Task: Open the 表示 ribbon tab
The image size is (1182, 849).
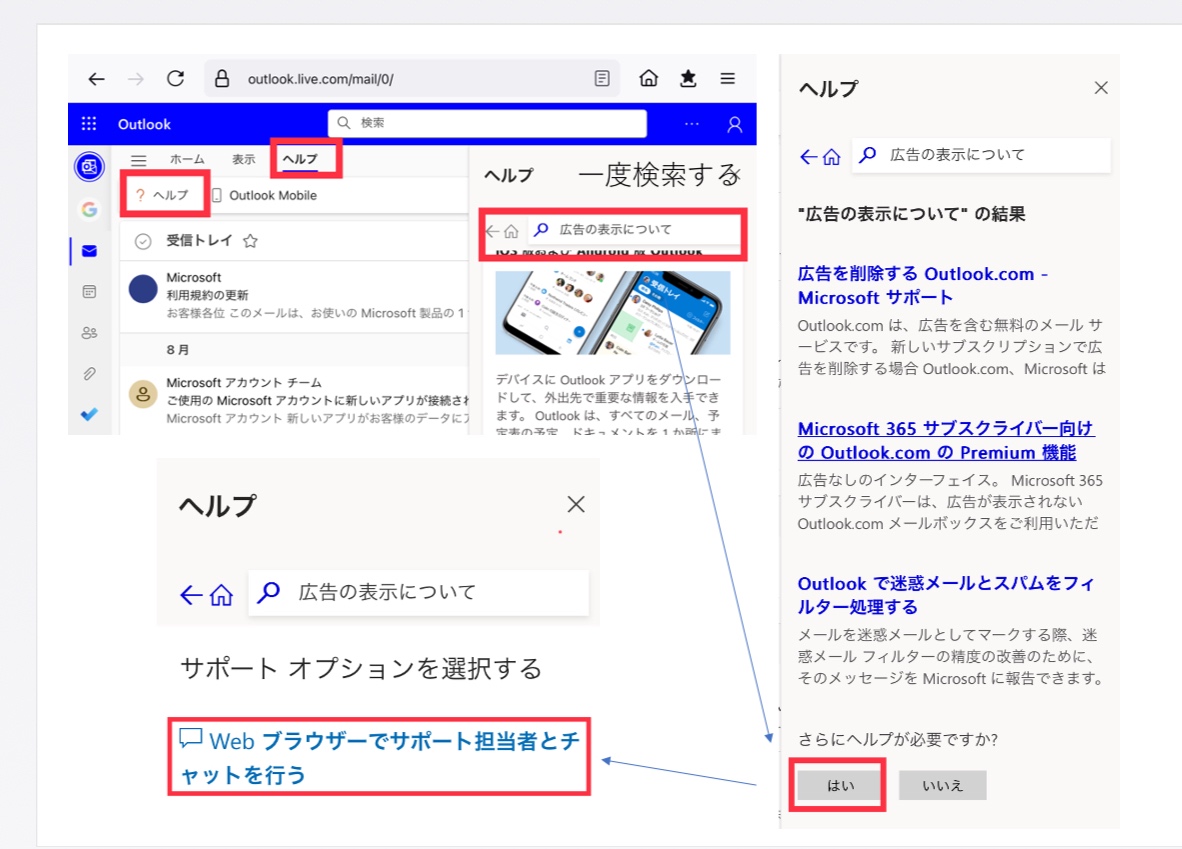Action: coord(243,160)
